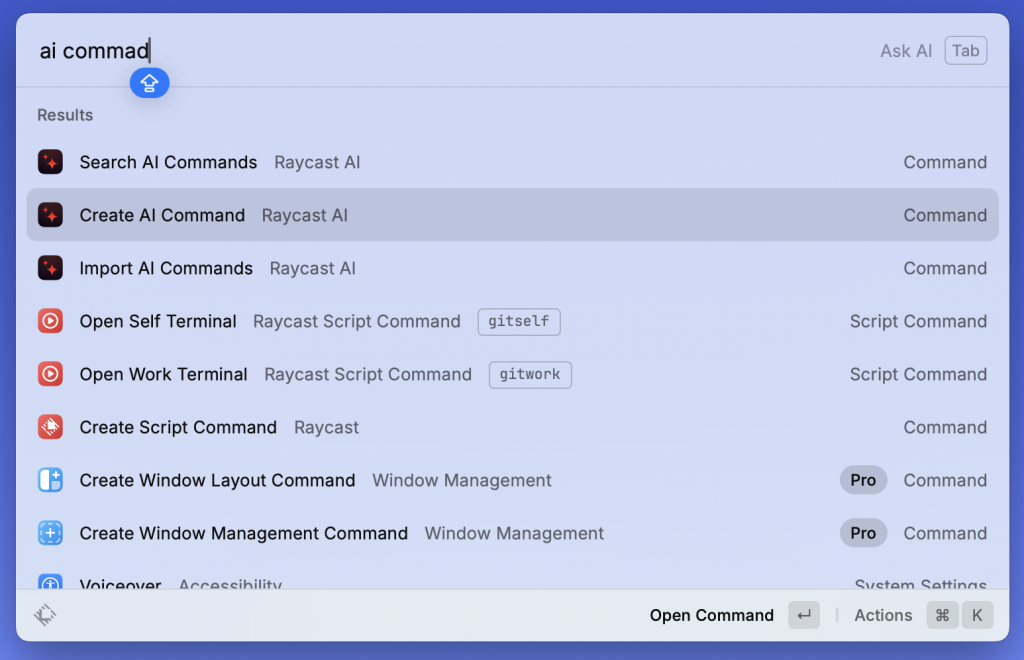Click the Results section heading

[65, 115]
